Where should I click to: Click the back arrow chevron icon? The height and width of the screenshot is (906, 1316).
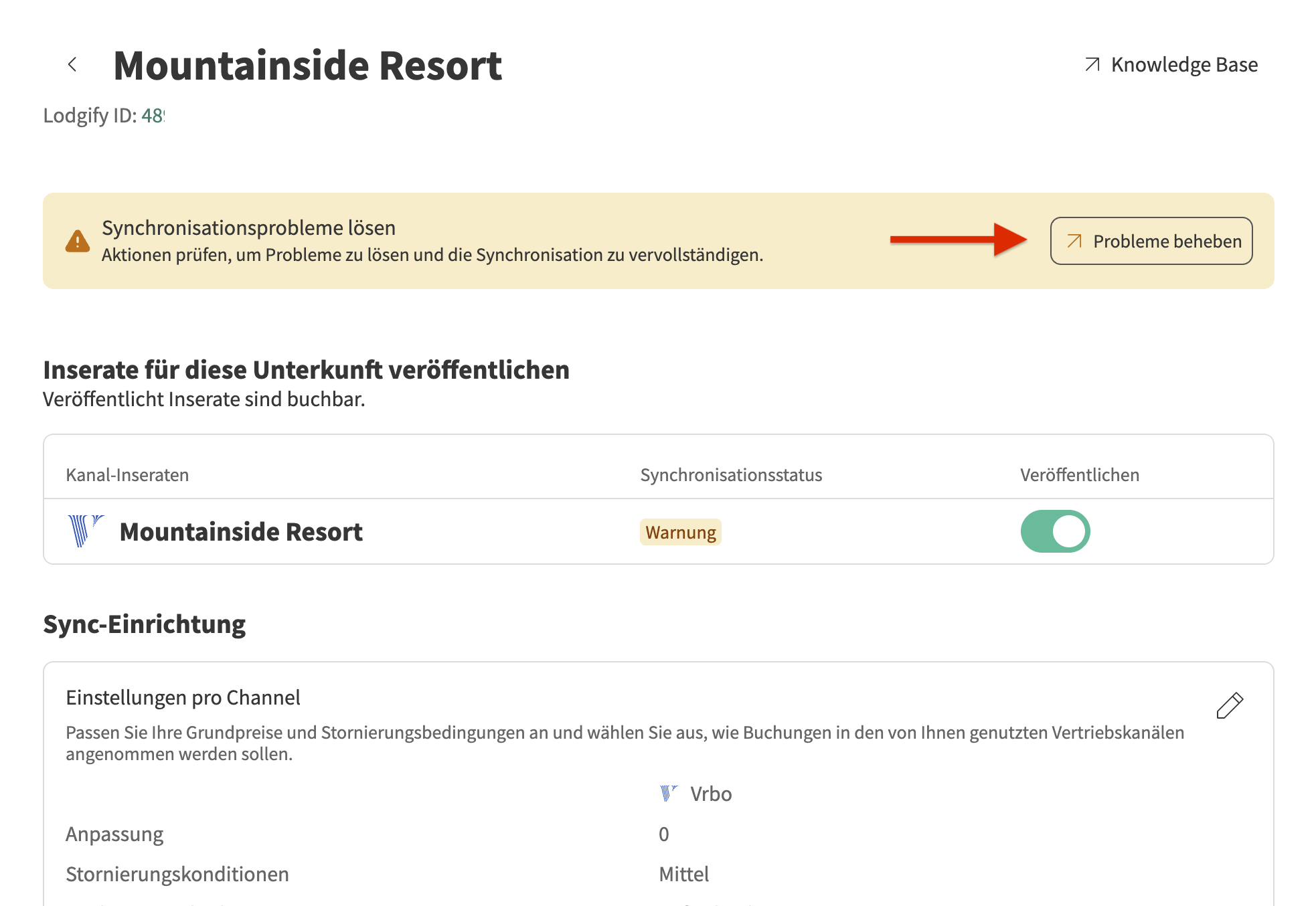pos(72,64)
